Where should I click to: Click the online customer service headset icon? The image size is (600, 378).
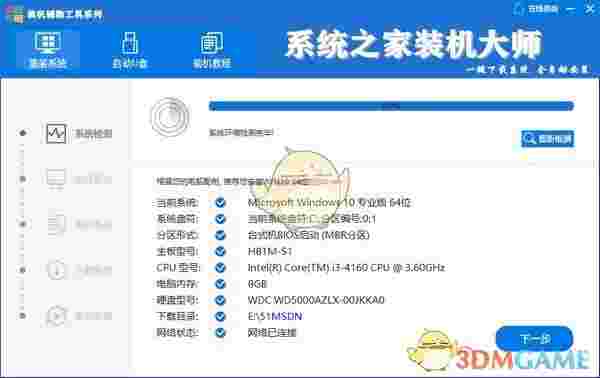point(518,9)
